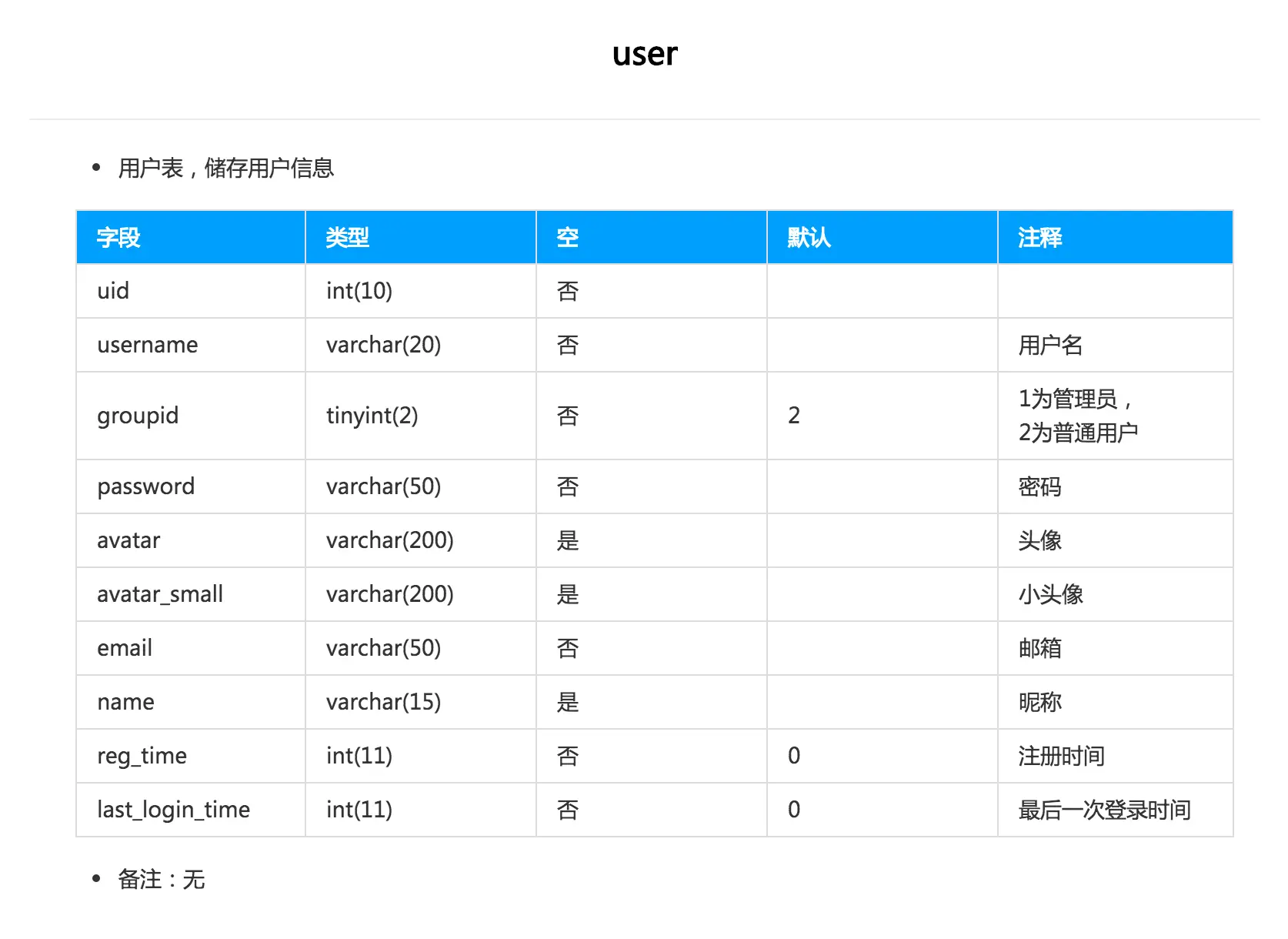Viewport: 1288px width, 939px height.
Task: Select the name field's varchar(15) type cell
Action: (382, 702)
